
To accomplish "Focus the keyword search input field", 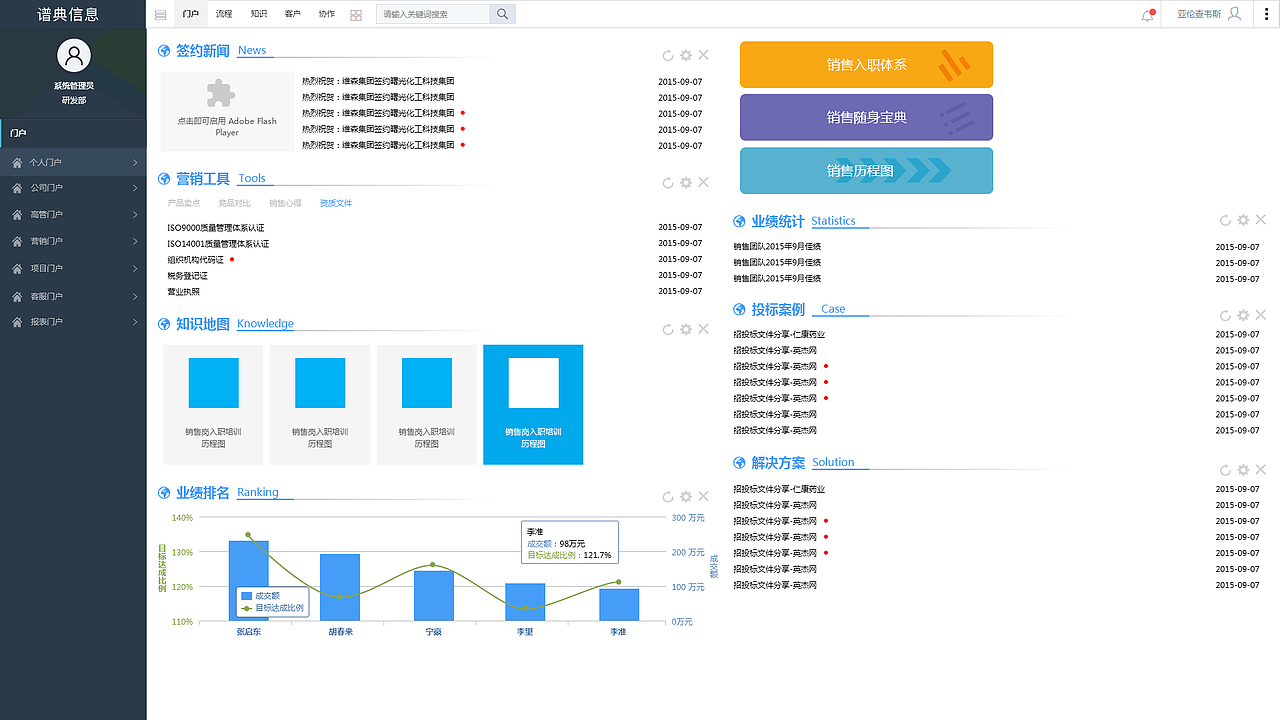I will click(433, 14).
